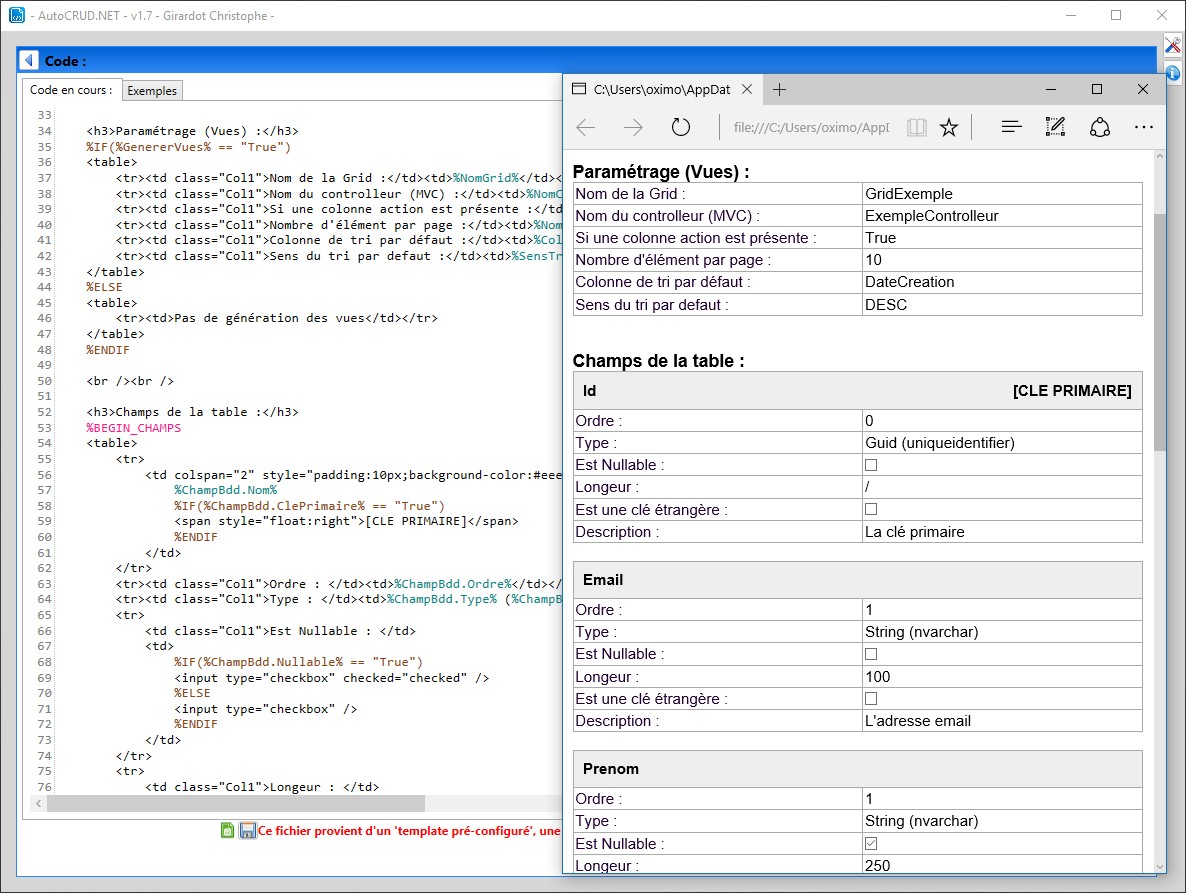Click the red template pré-configuré warning message
The width and height of the screenshot is (1186, 893).
pos(409,831)
